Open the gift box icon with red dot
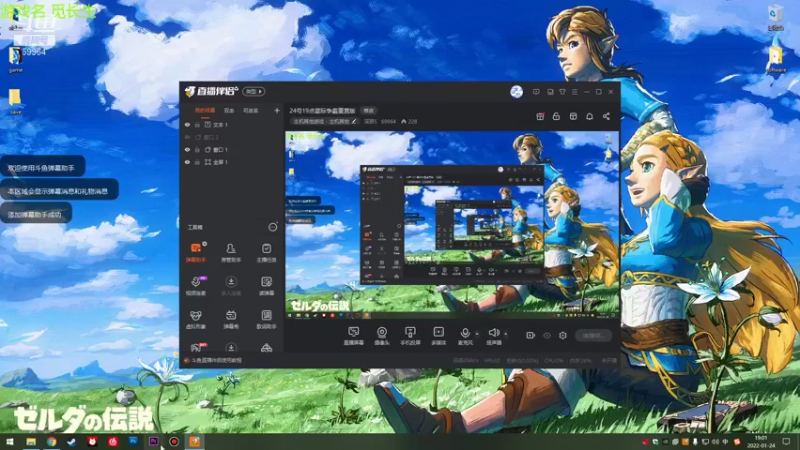Viewport: 800px width, 450px height. [540, 116]
